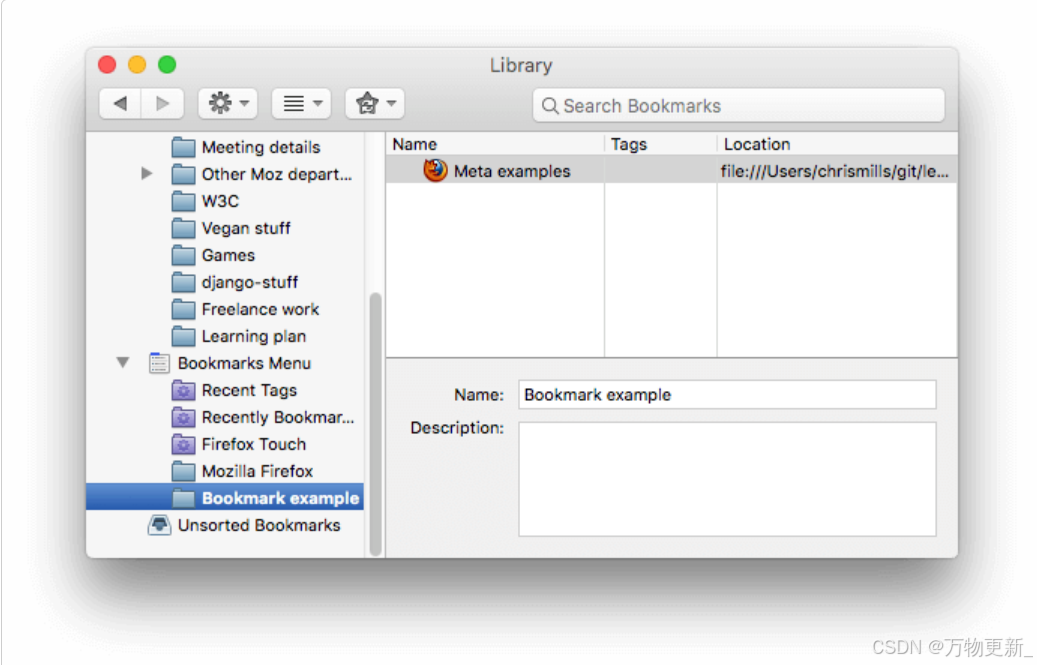Select the Recent Tags label

(x=249, y=391)
